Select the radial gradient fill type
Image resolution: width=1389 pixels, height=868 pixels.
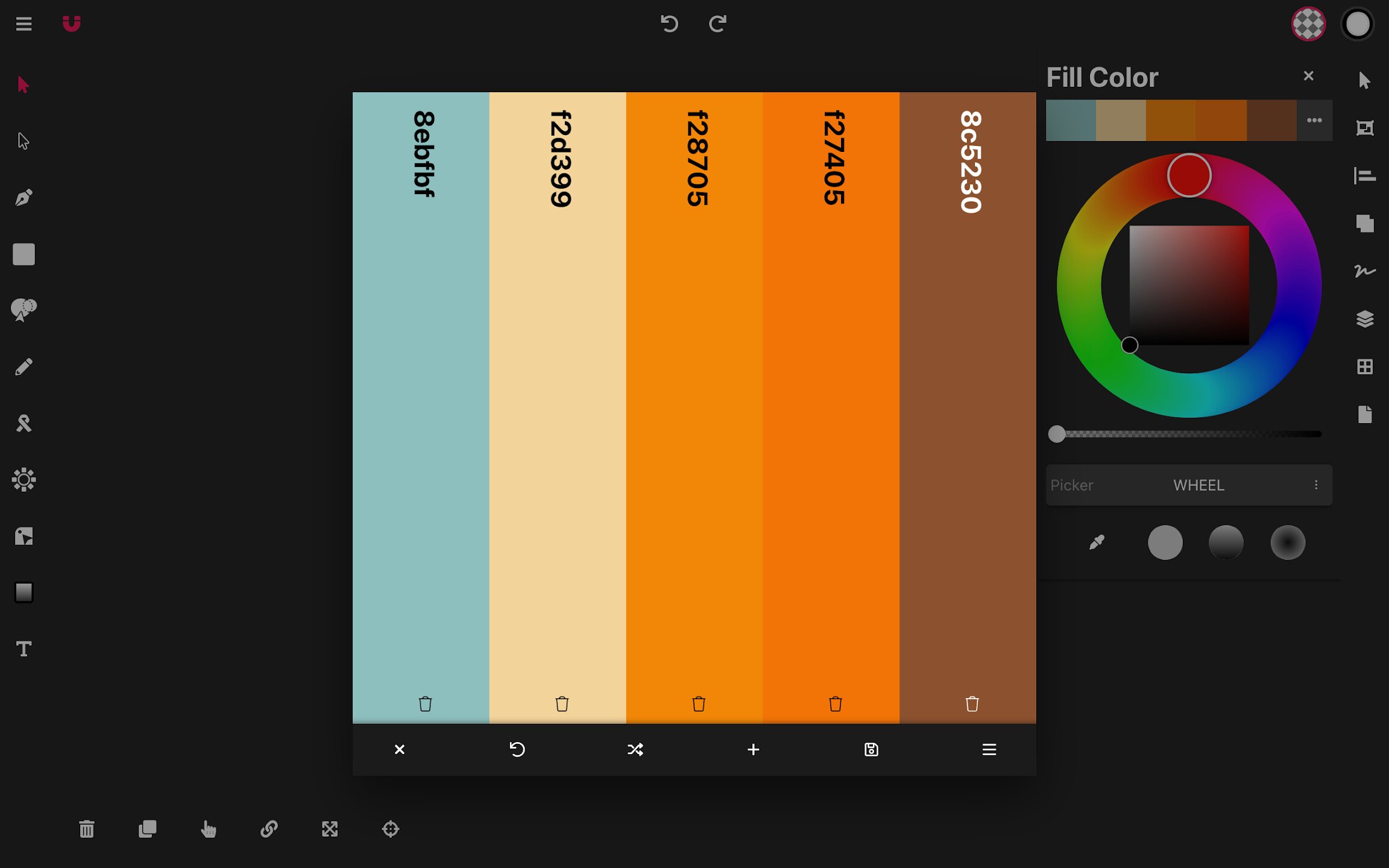click(x=1288, y=542)
